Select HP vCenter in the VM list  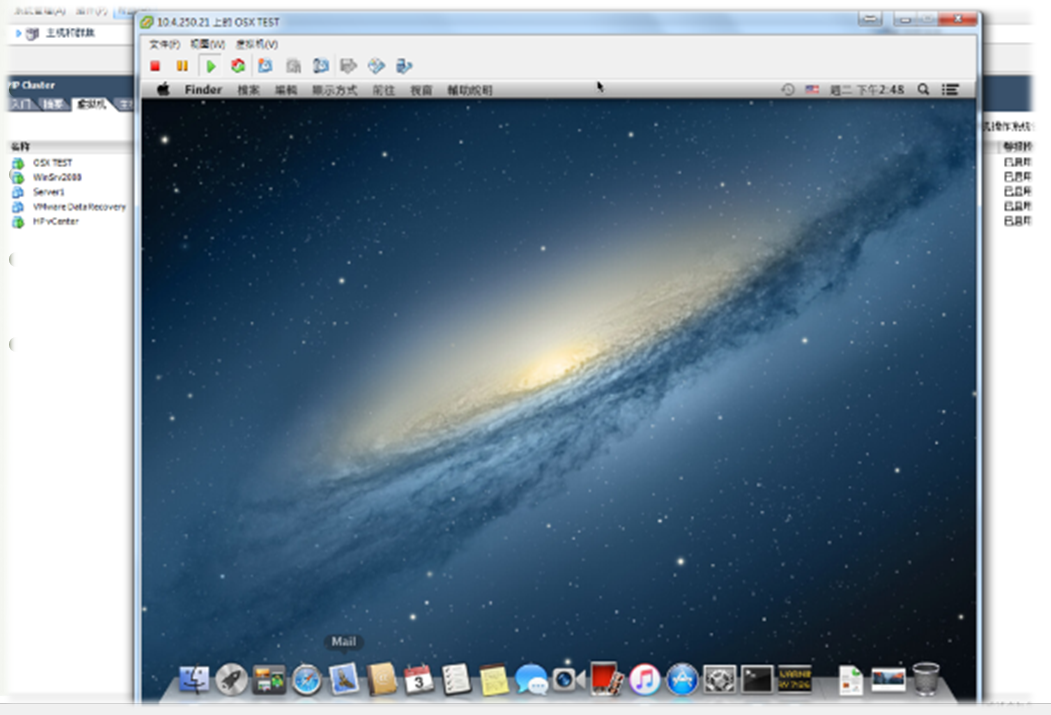point(56,222)
